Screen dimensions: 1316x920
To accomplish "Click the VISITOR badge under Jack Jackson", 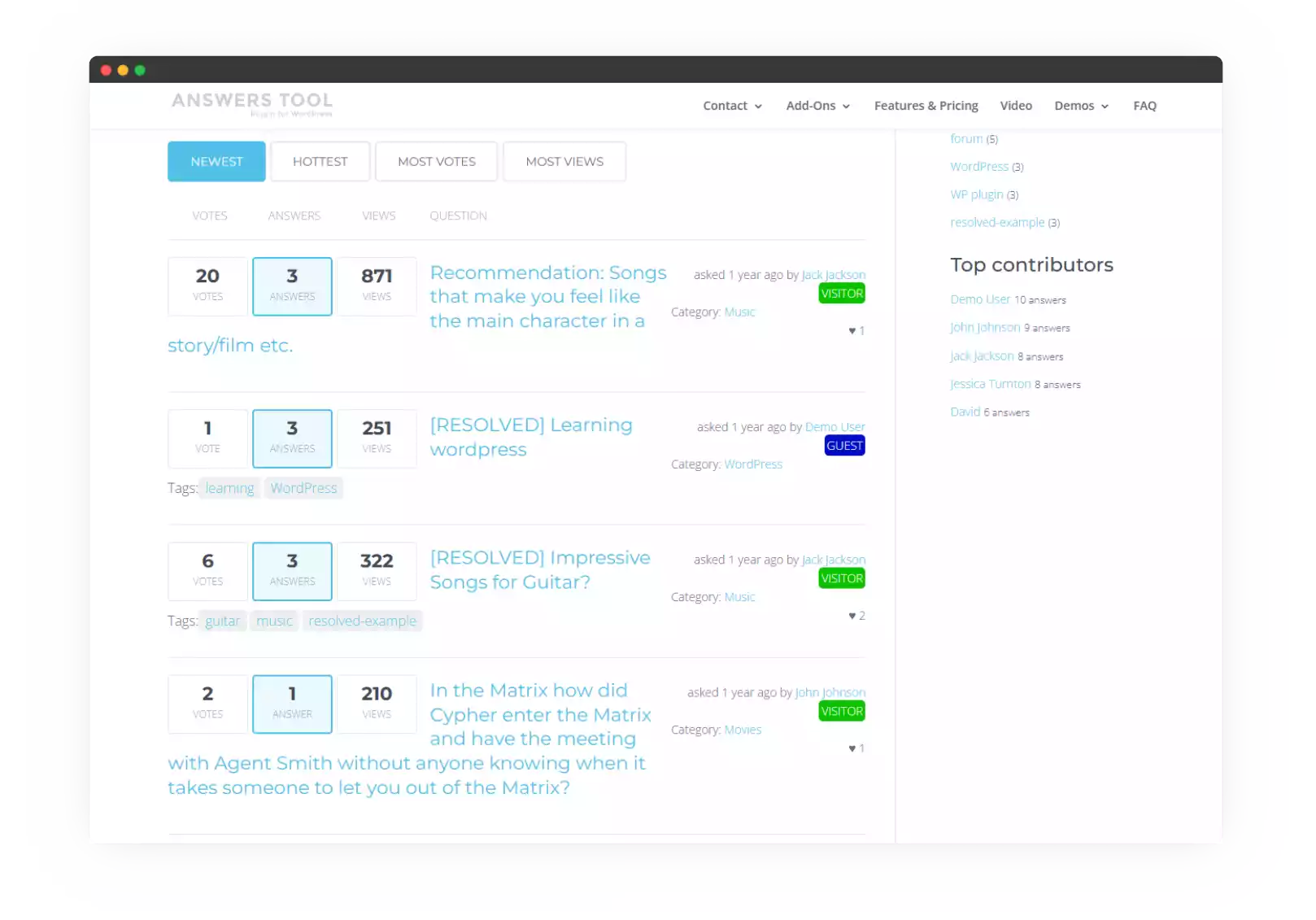I will point(842,293).
